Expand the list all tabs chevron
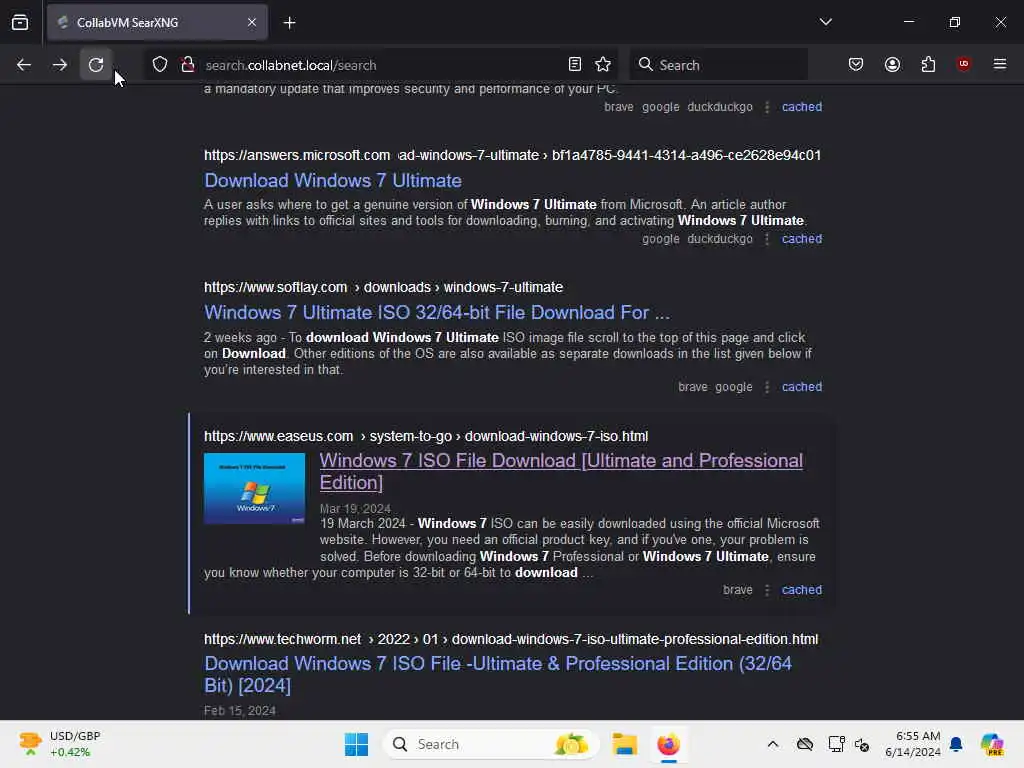The image size is (1024, 768). (825, 22)
